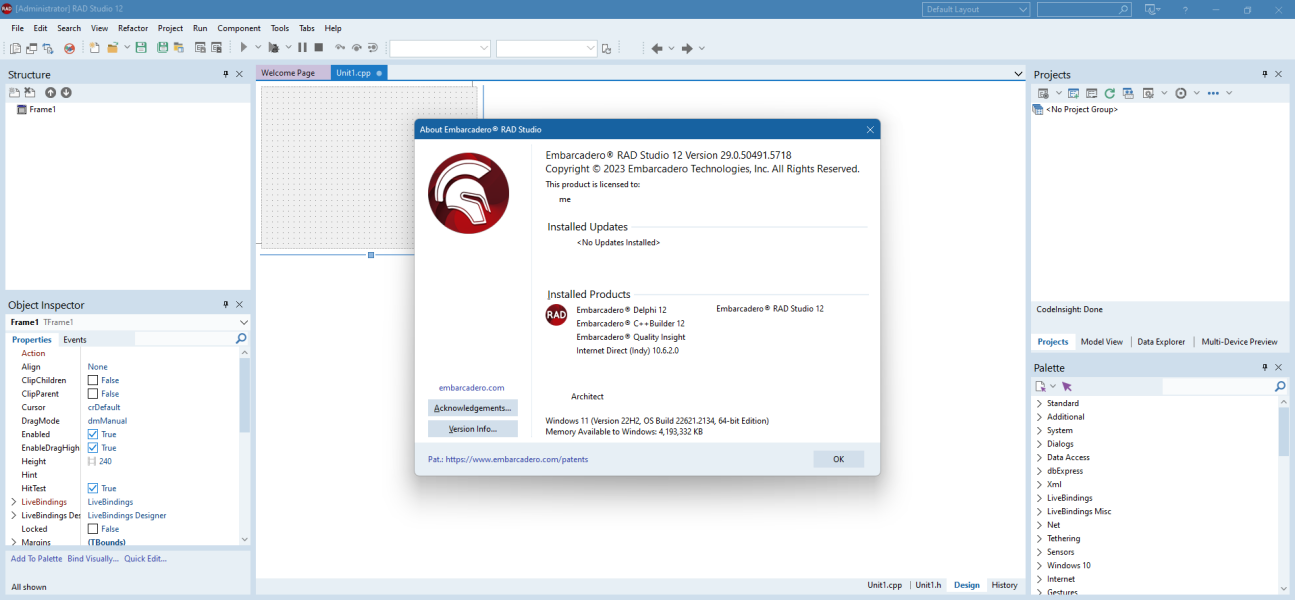Pin the Palette panel
Image resolution: width=1295 pixels, height=600 pixels.
[x=1265, y=367]
